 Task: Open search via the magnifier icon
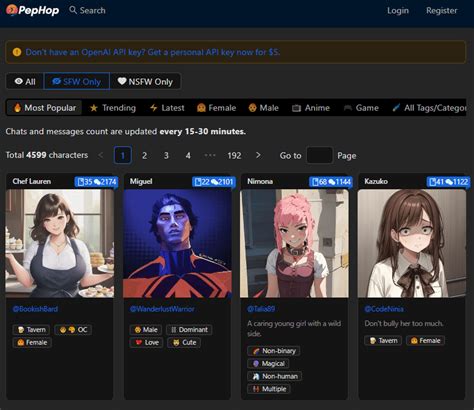pos(73,10)
